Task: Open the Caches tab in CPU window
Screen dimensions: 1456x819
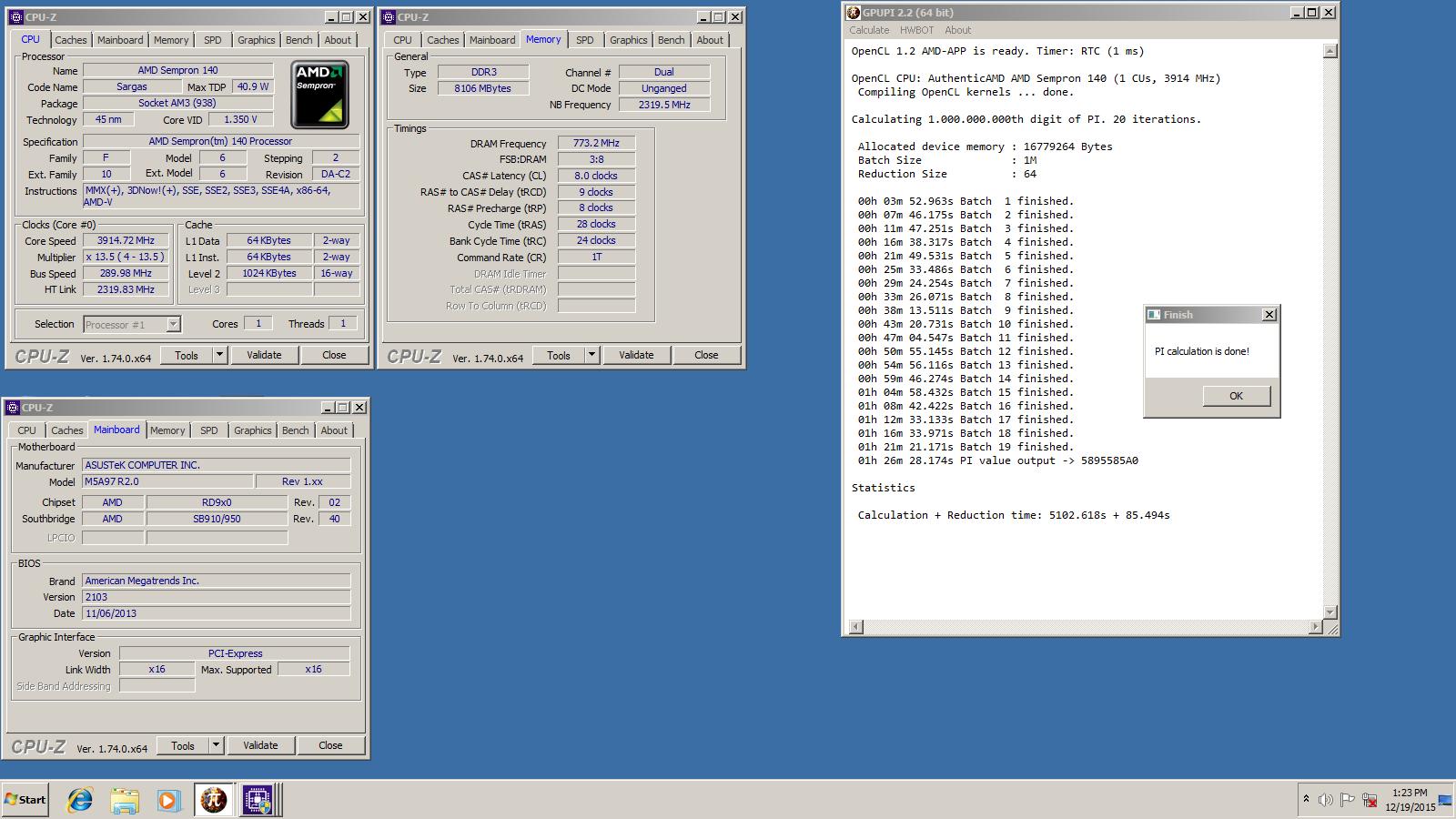Action: coord(70,40)
